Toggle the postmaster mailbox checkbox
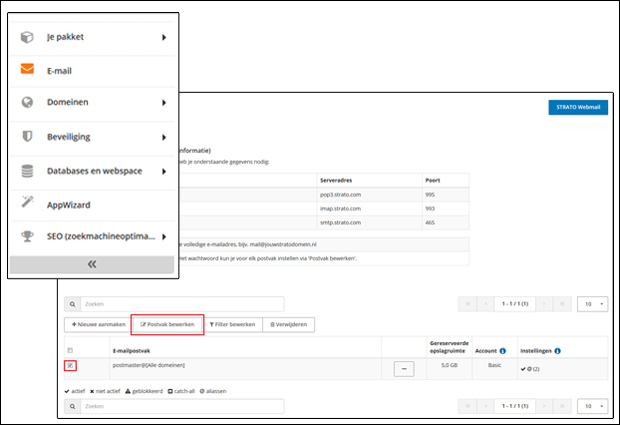The height and width of the screenshot is (425, 620). (69, 366)
